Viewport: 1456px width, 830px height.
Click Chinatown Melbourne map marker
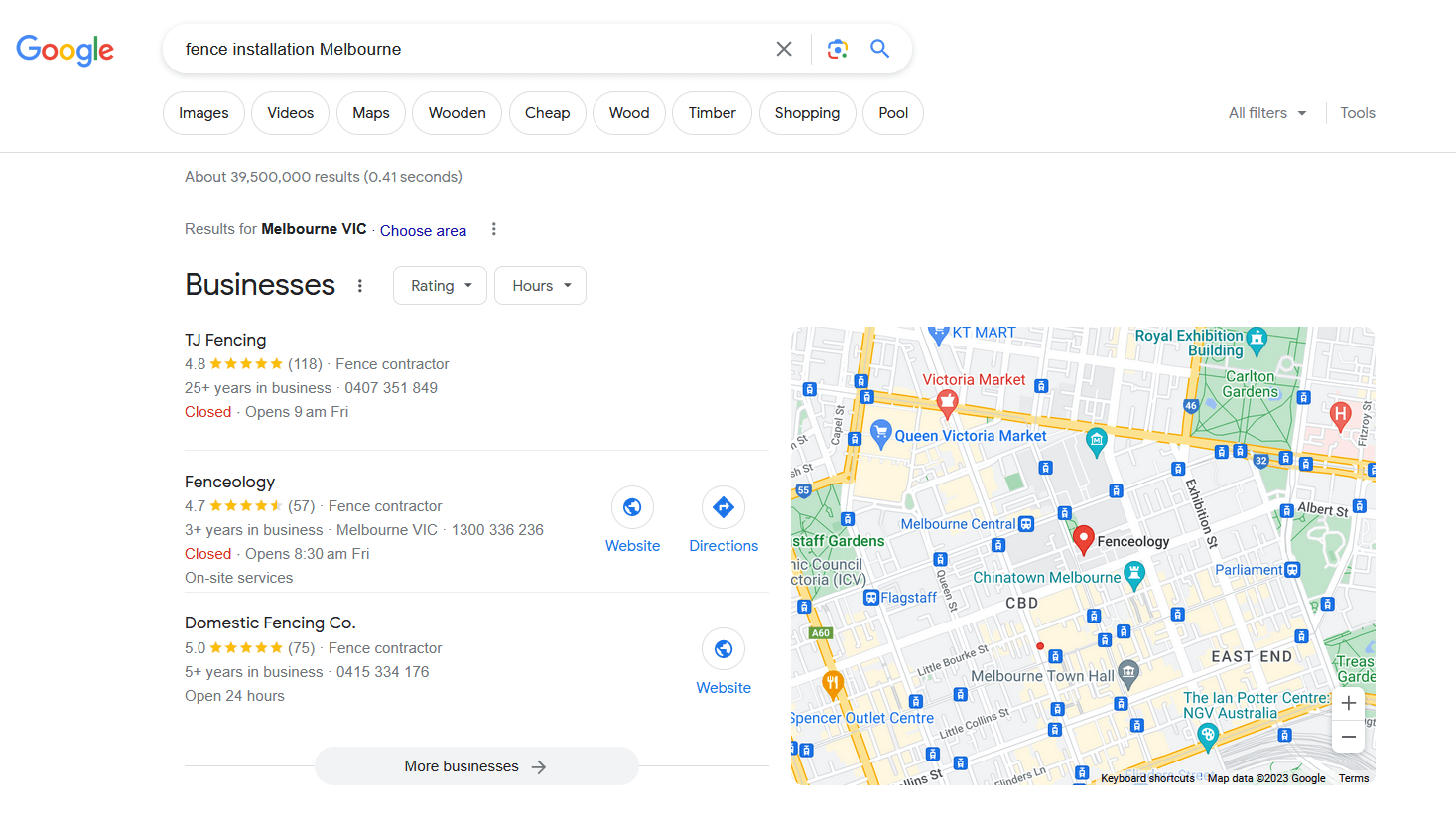[x=1134, y=575]
